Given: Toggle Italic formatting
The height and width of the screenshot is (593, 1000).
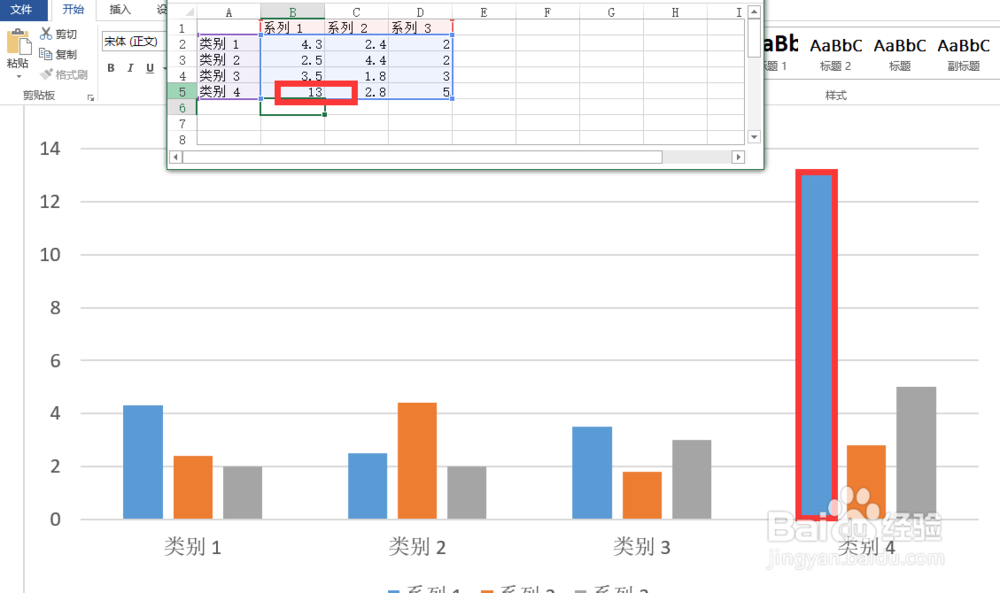Looking at the screenshot, I should (130, 68).
